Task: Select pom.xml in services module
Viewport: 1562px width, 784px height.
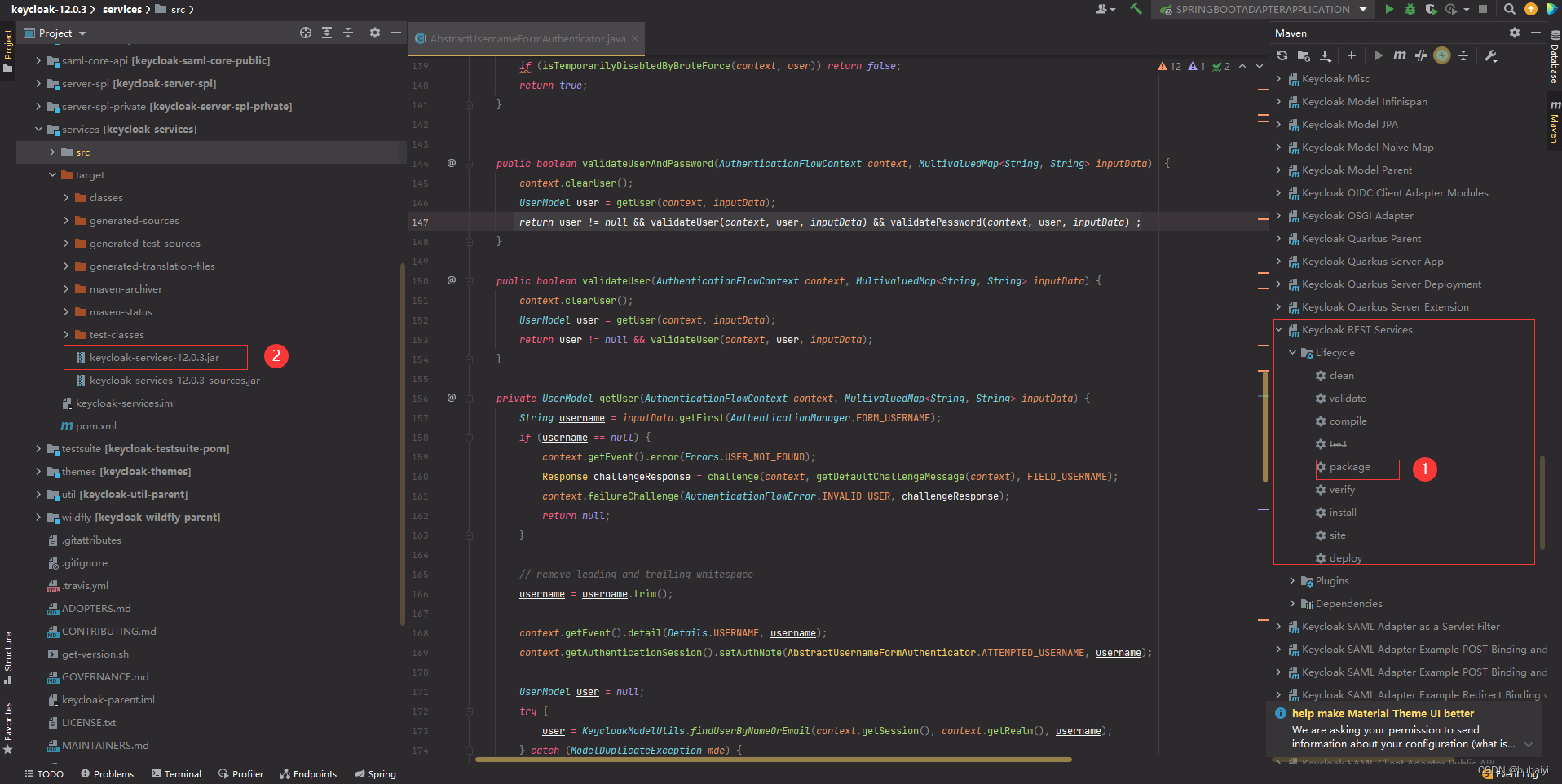Action: point(95,425)
